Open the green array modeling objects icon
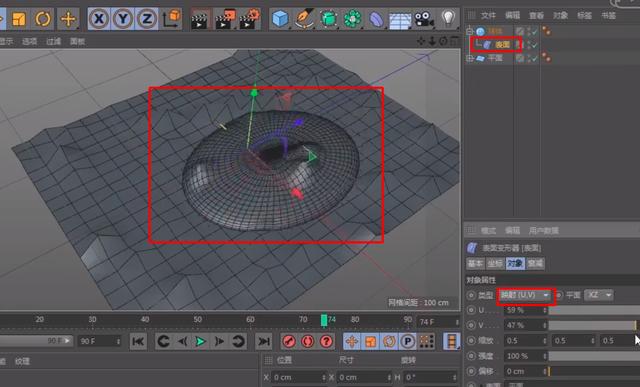The width and height of the screenshot is (640, 387). (x=353, y=19)
